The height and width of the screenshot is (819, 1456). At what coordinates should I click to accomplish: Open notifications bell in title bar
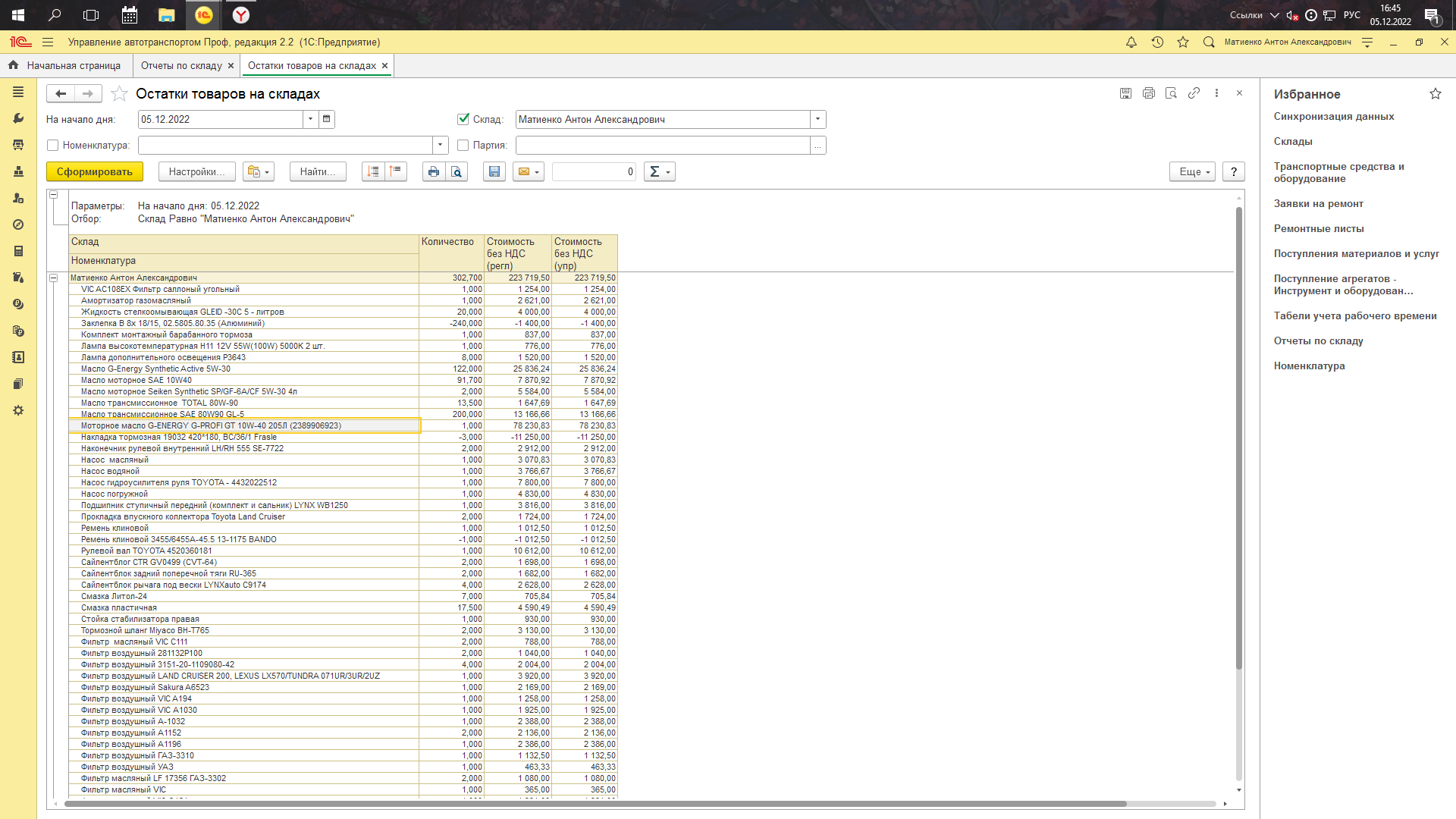tap(1131, 42)
